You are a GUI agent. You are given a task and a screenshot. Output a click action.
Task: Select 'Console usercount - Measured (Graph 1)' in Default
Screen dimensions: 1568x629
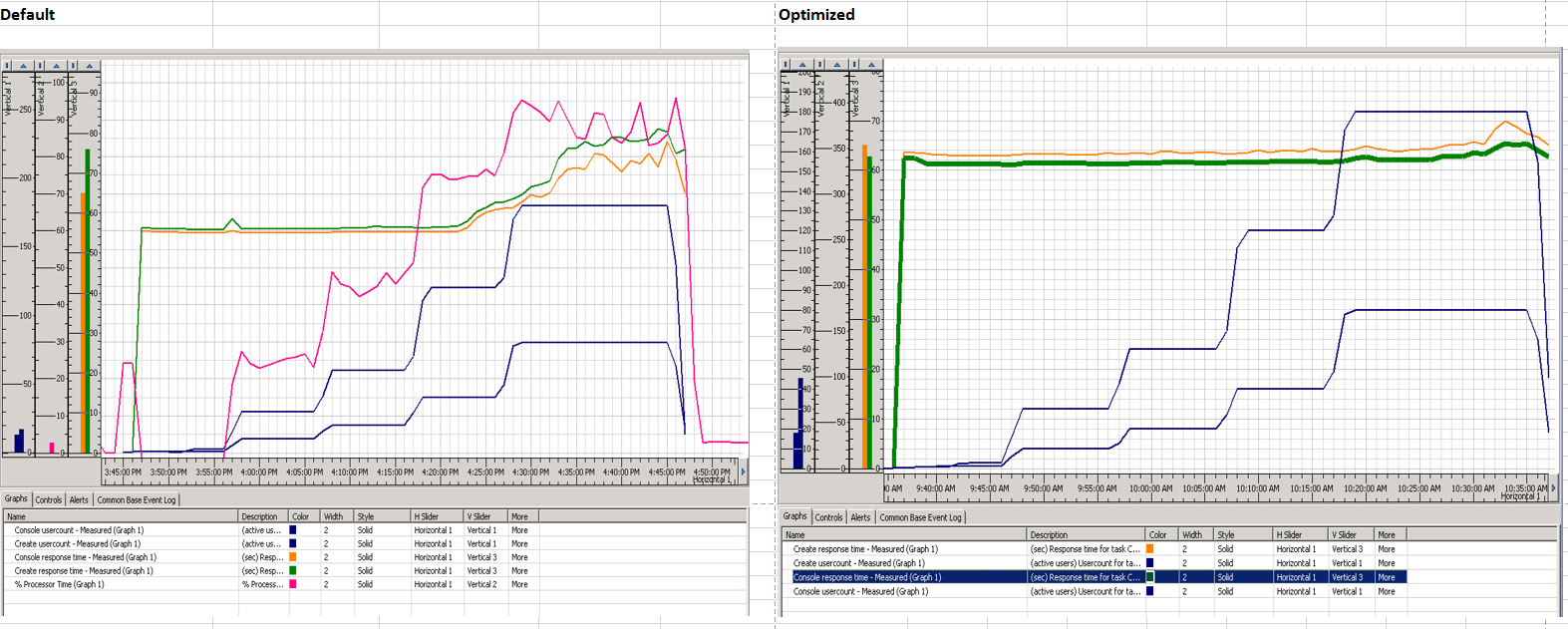click(79, 530)
